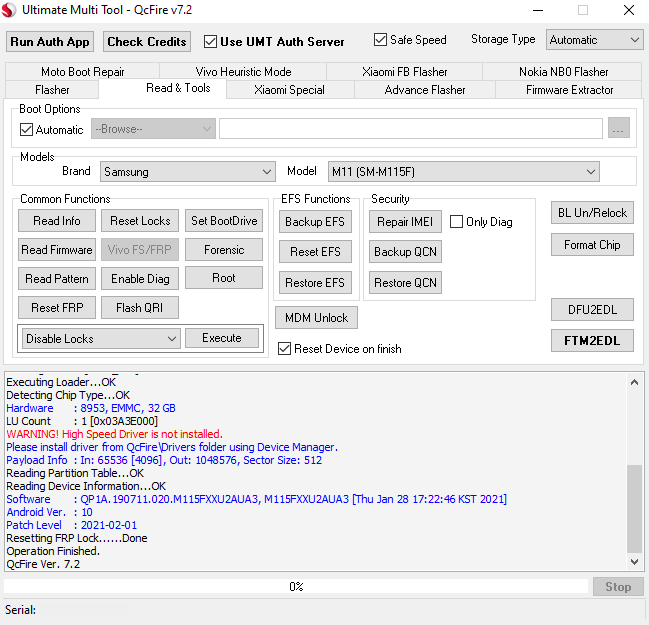Image resolution: width=649 pixels, height=625 pixels.
Task: Click the 'Serial:' status bar label
Action: pos(20,610)
